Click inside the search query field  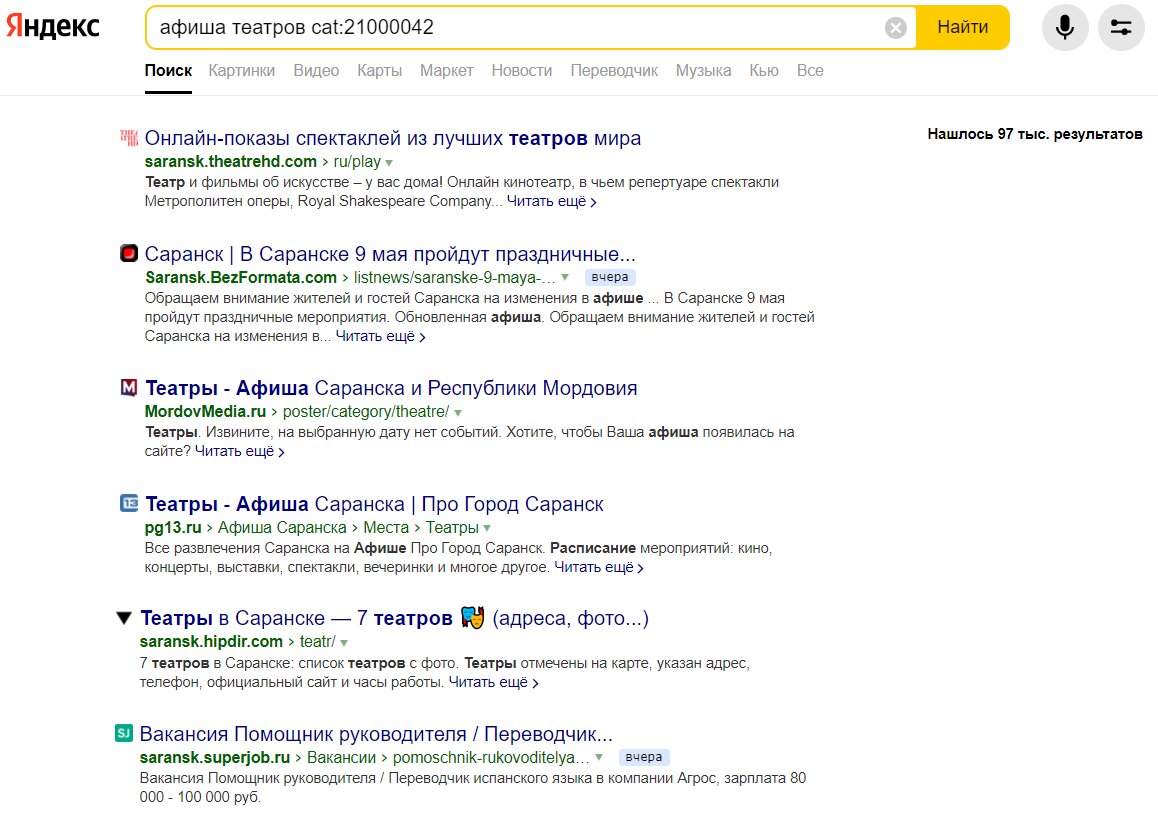click(517, 27)
